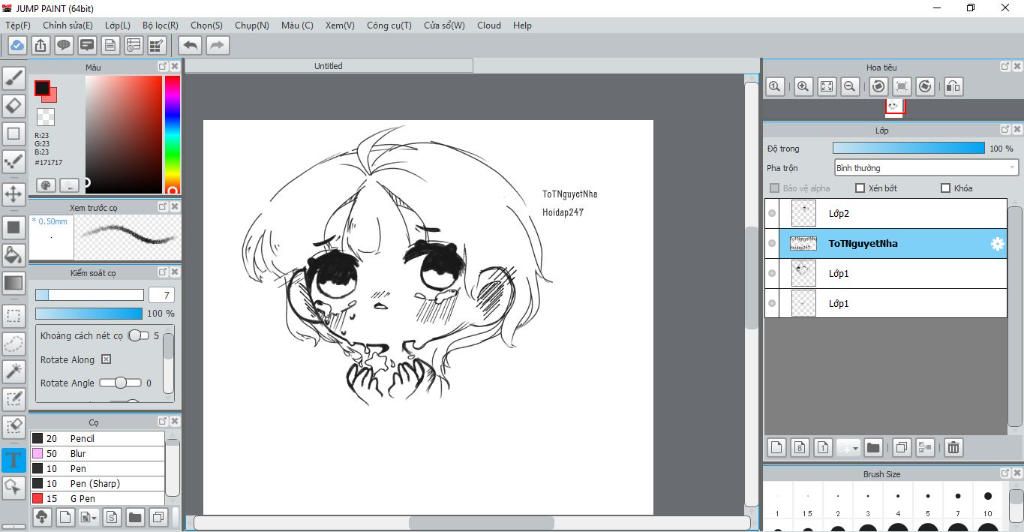The height and width of the screenshot is (532, 1024).
Task: Select the Pen (Sharp) brush
Action: click(97, 484)
